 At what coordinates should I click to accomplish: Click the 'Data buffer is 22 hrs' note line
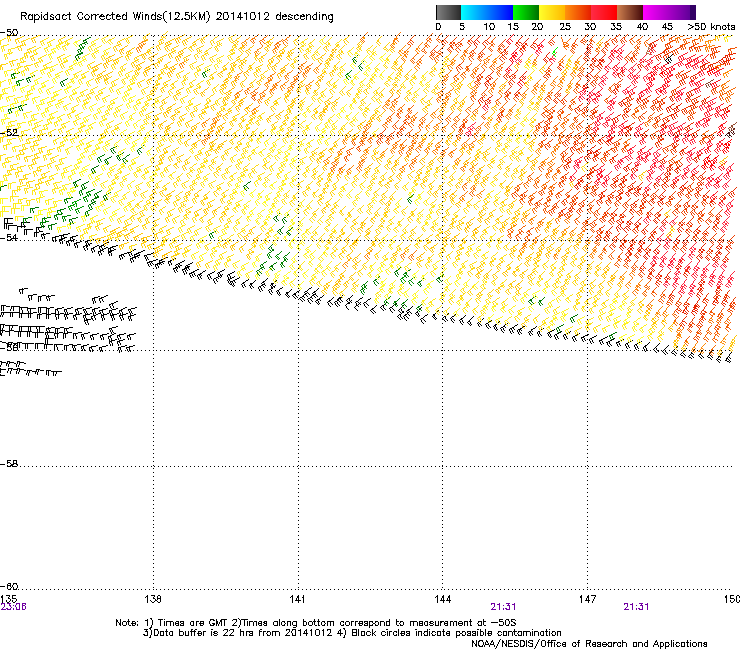pyautogui.click(x=352, y=633)
